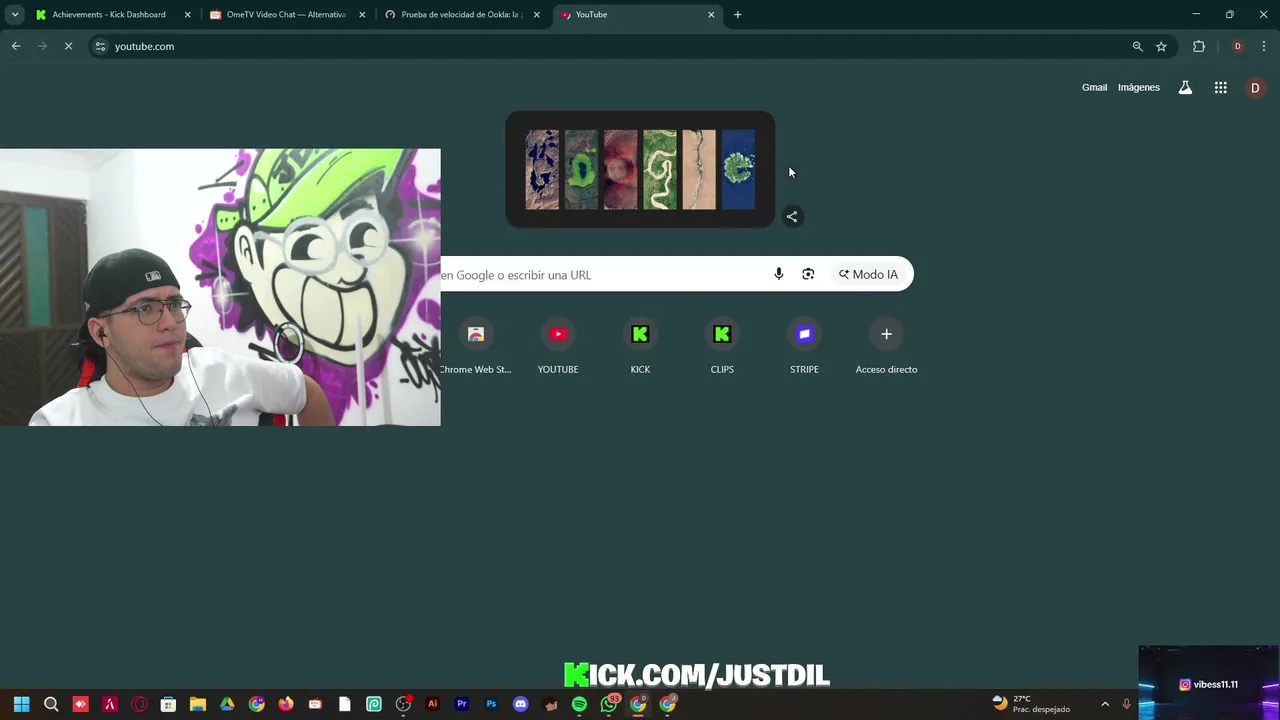The image size is (1280, 720).
Task: Launch Adobe Premiere Pro from the taskbar
Action: pyautogui.click(x=462, y=704)
